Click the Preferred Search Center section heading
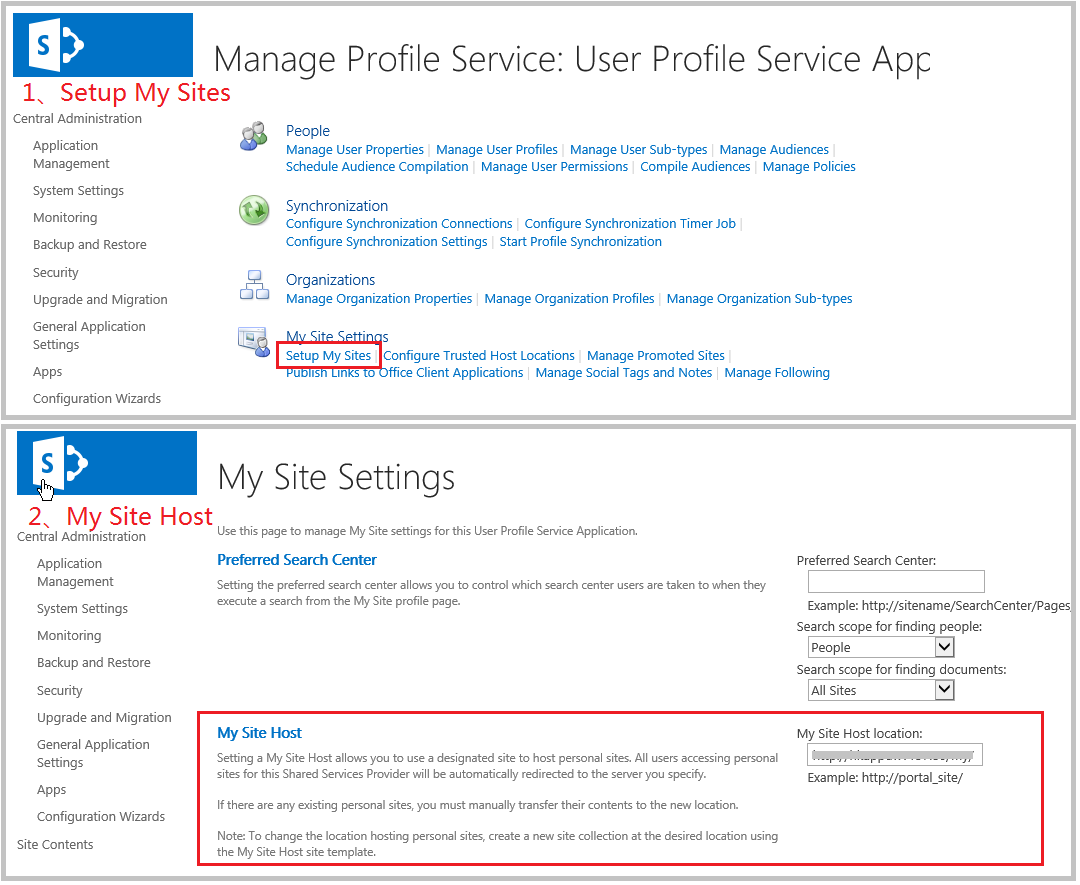 pos(297,560)
